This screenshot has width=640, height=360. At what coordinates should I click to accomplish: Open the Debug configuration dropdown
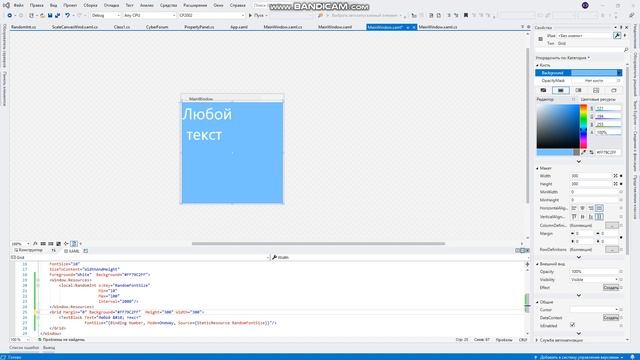[x=105, y=16]
